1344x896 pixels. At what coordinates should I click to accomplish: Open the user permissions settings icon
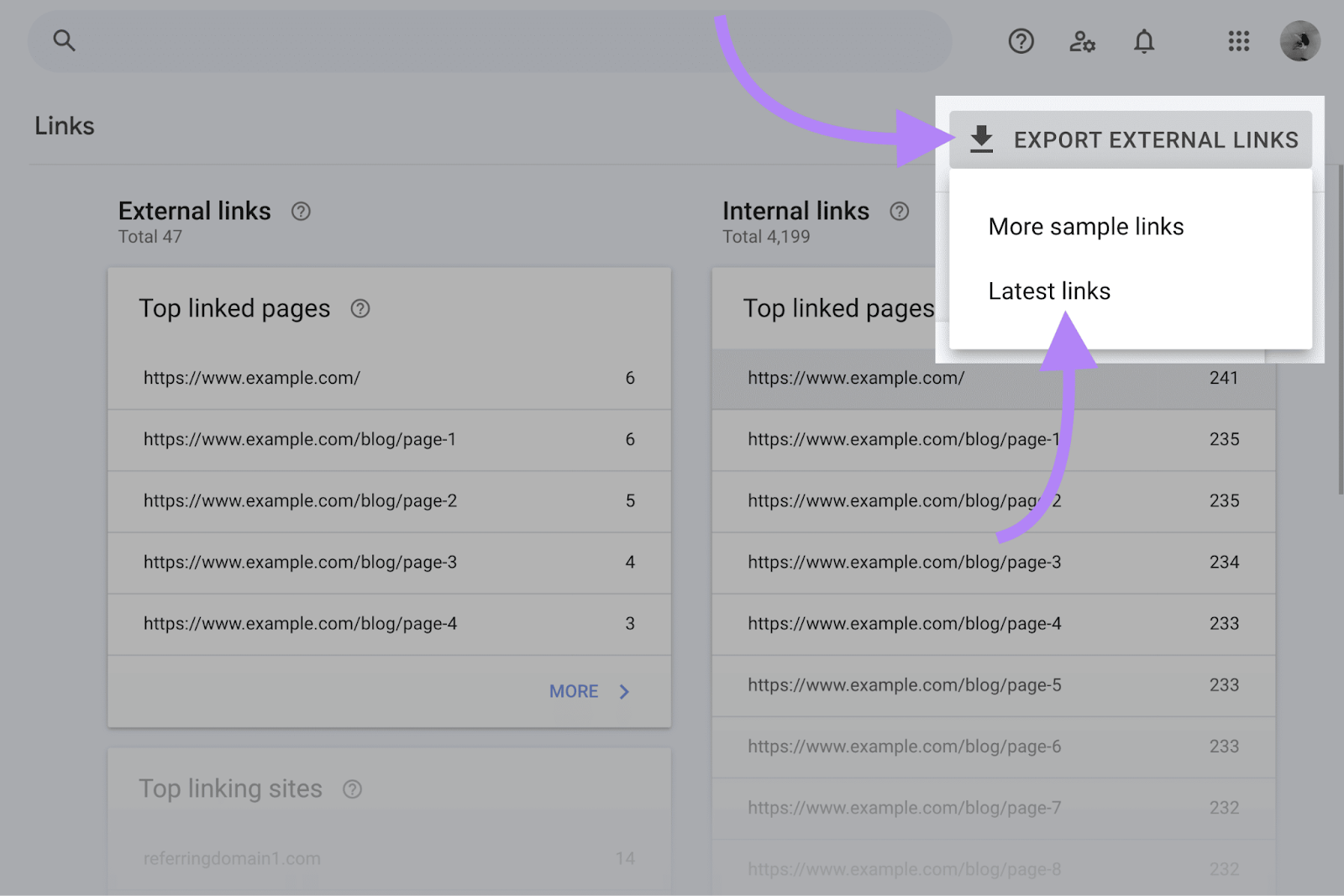1082,41
